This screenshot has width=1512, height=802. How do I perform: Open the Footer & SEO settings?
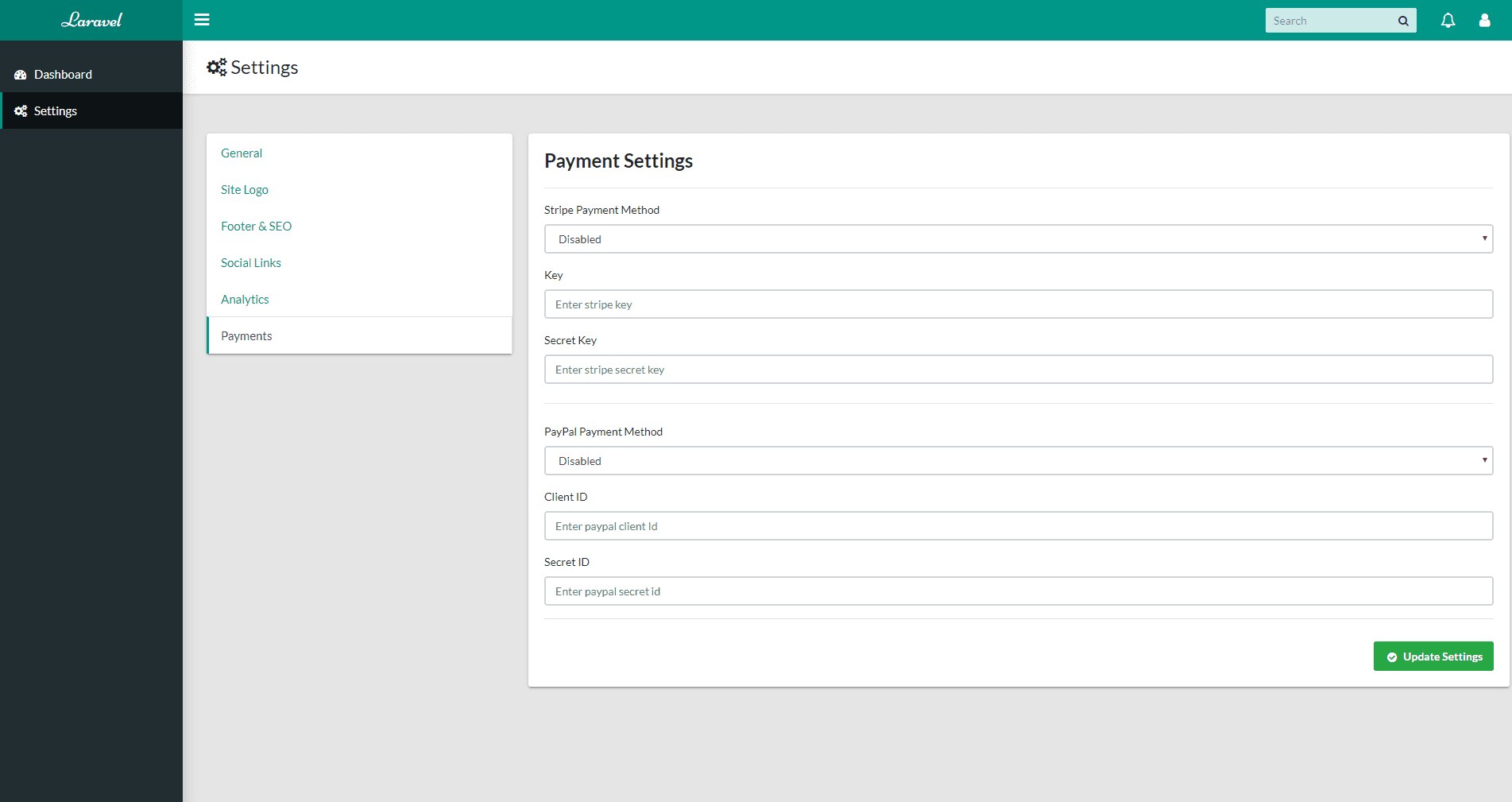tap(256, 226)
